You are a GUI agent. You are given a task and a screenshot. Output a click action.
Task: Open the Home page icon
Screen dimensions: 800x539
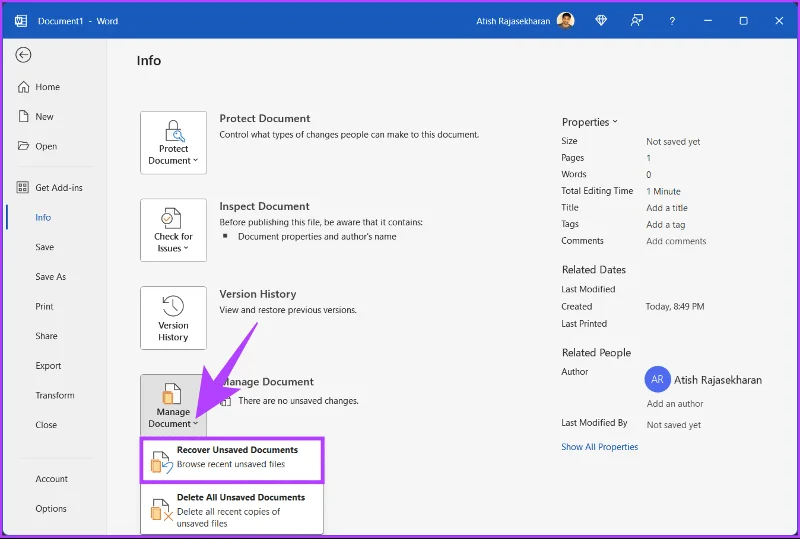[23, 87]
